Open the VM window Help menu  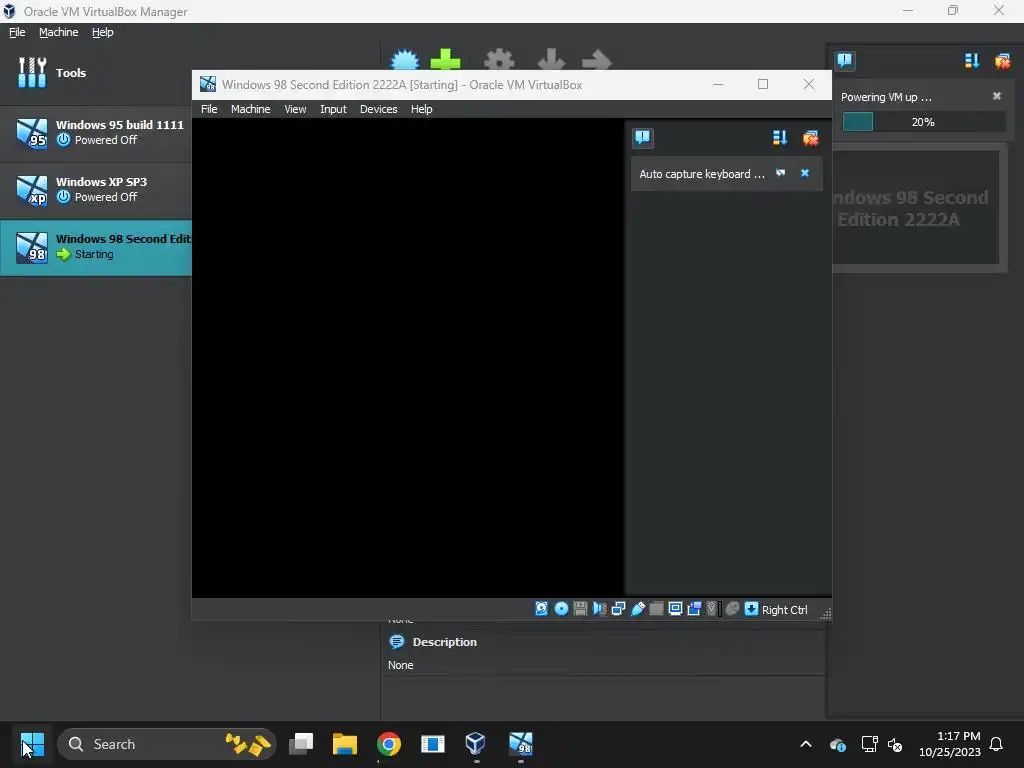(421, 109)
